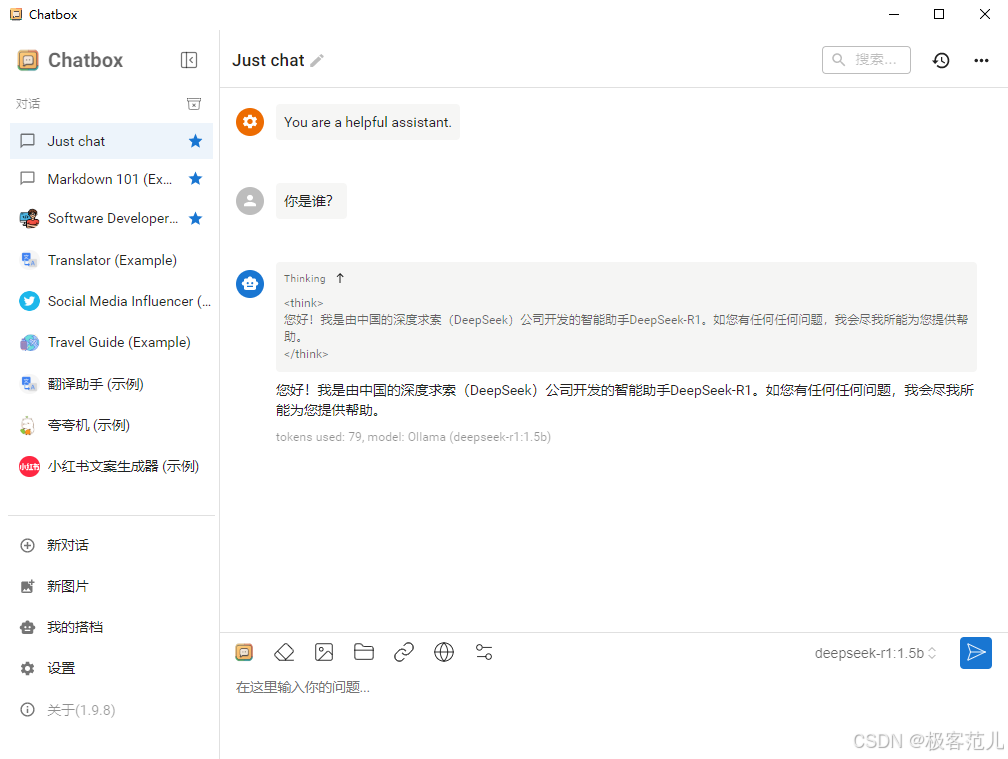The width and height of the screenshot is (1008, 759).
Task: Attach a link using the chain icon
Action: point(404,652)
